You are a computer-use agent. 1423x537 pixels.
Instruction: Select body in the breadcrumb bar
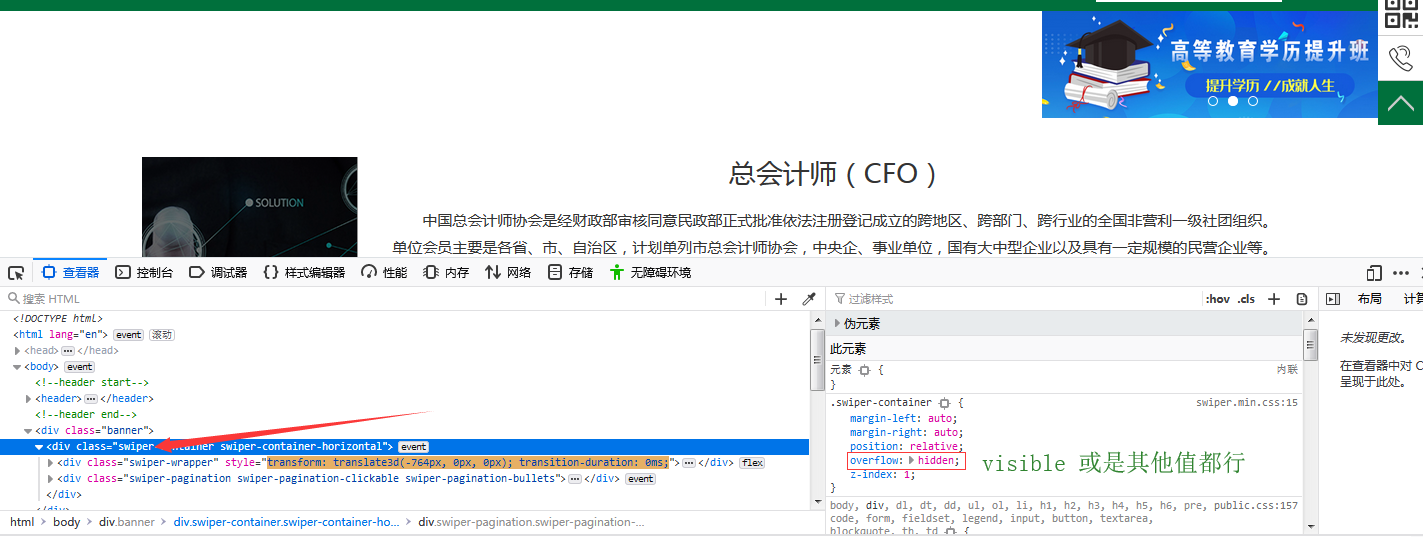67,522
